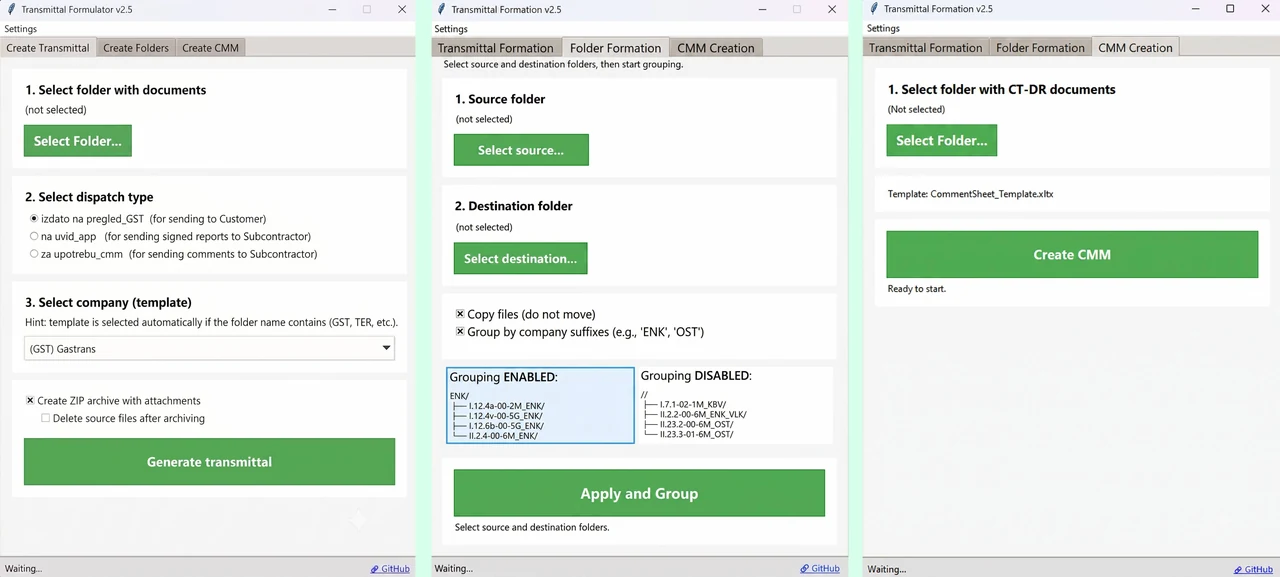Click Generate transmittal button
The image size is (1280, 577).
pyautogui.click(x=210, y=462)
